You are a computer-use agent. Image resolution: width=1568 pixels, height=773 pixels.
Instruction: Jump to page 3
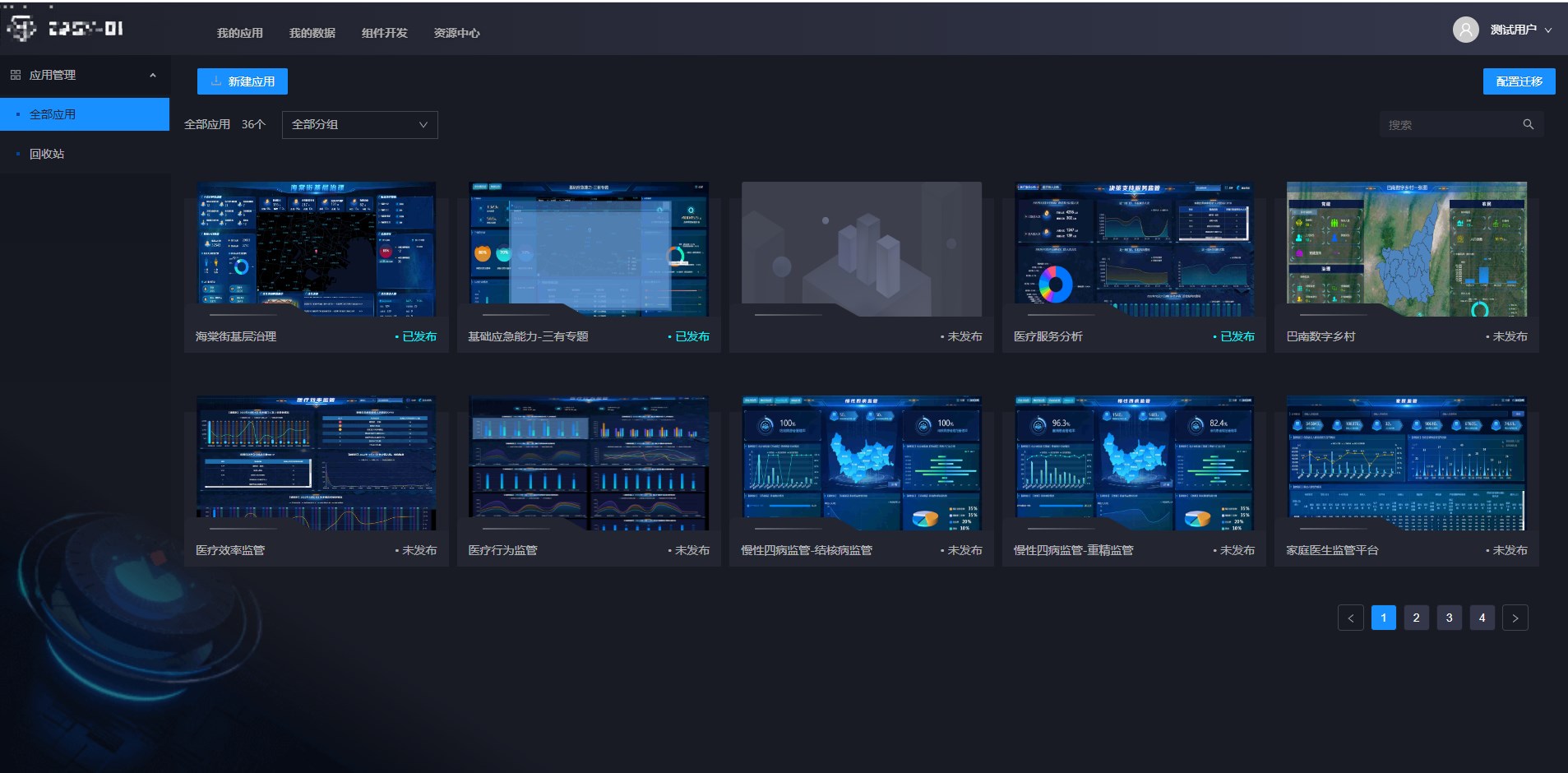tap(1449, 618)
